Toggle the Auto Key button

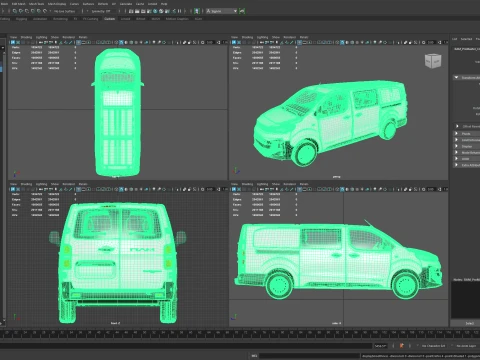point(401,346)
